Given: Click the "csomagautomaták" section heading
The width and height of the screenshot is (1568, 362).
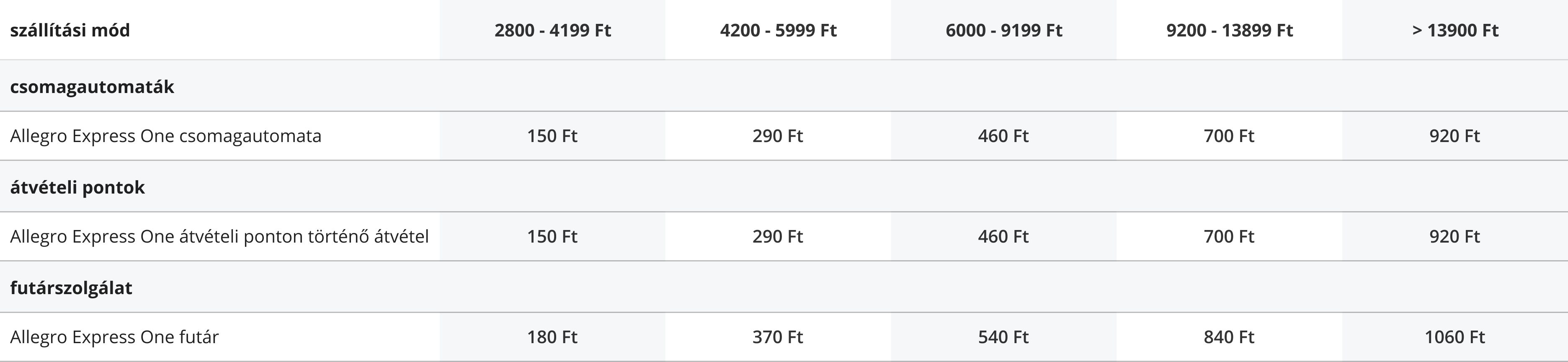Looking at the screenshot, I should [92, 87].
